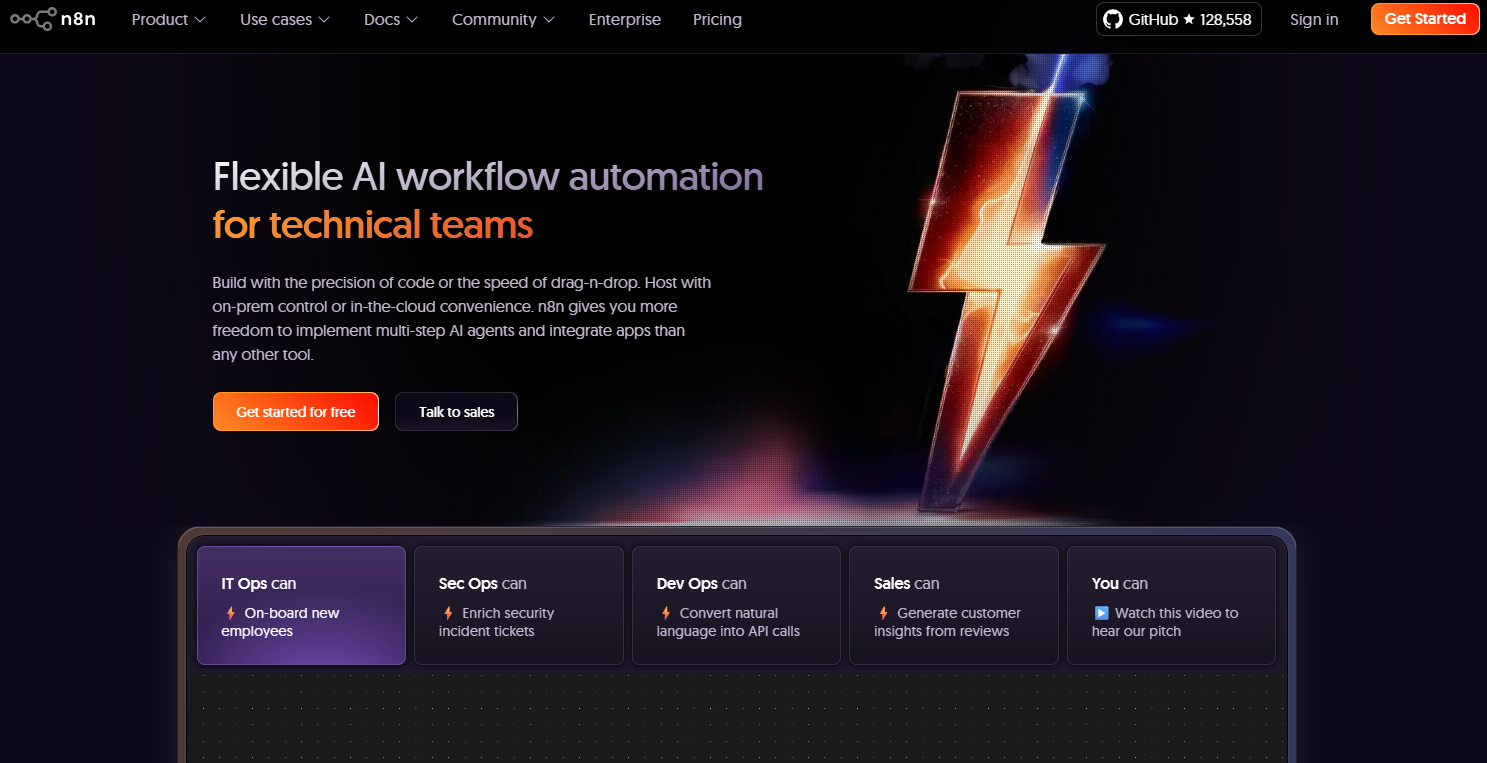This screenshot has height=763, width=1487.
Task: Click the n8n wordmark text
Action: [78, 19]
